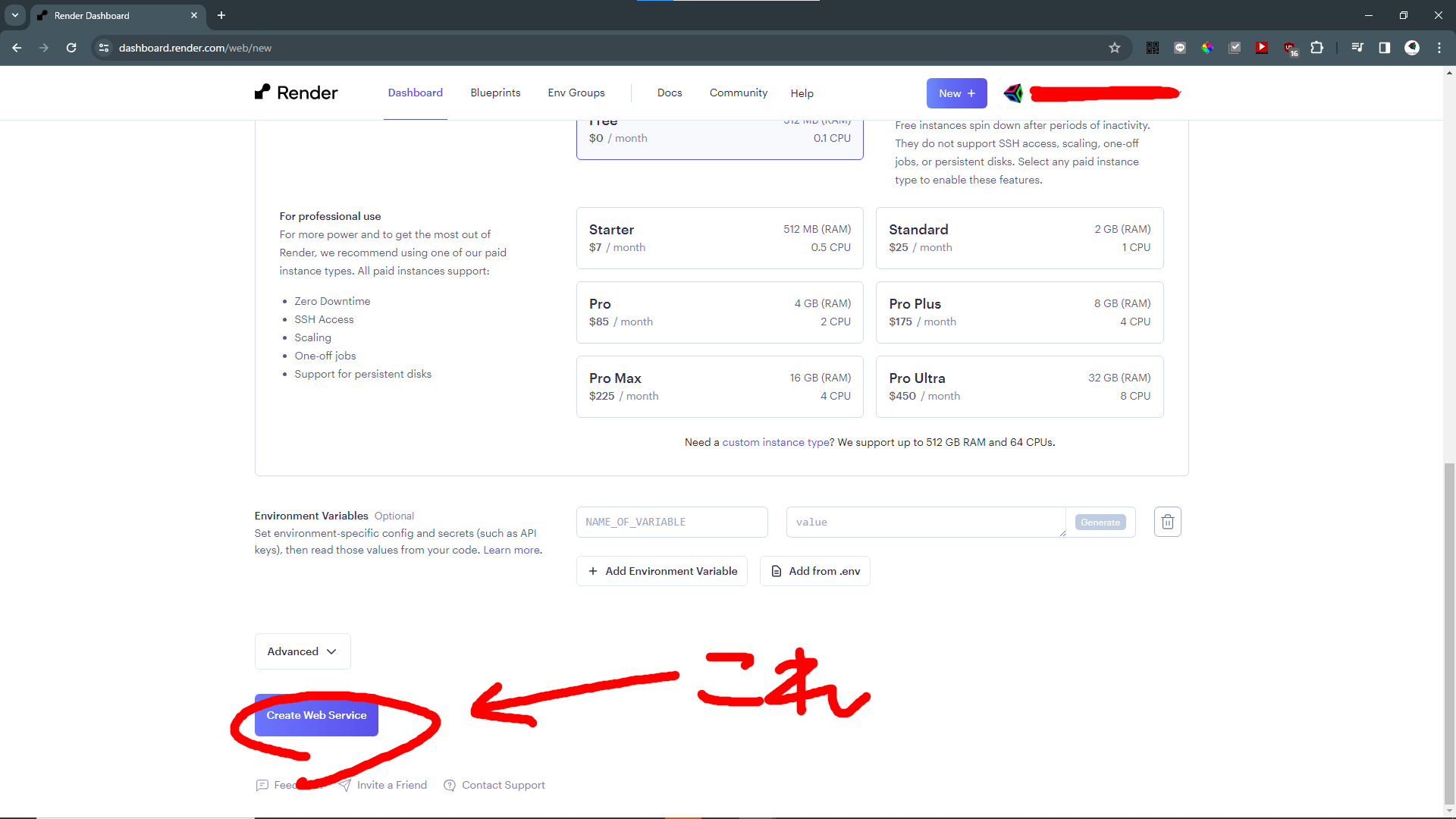Select the Starter $7 instance type
The image size is (1456, 819).
[719, 238]
